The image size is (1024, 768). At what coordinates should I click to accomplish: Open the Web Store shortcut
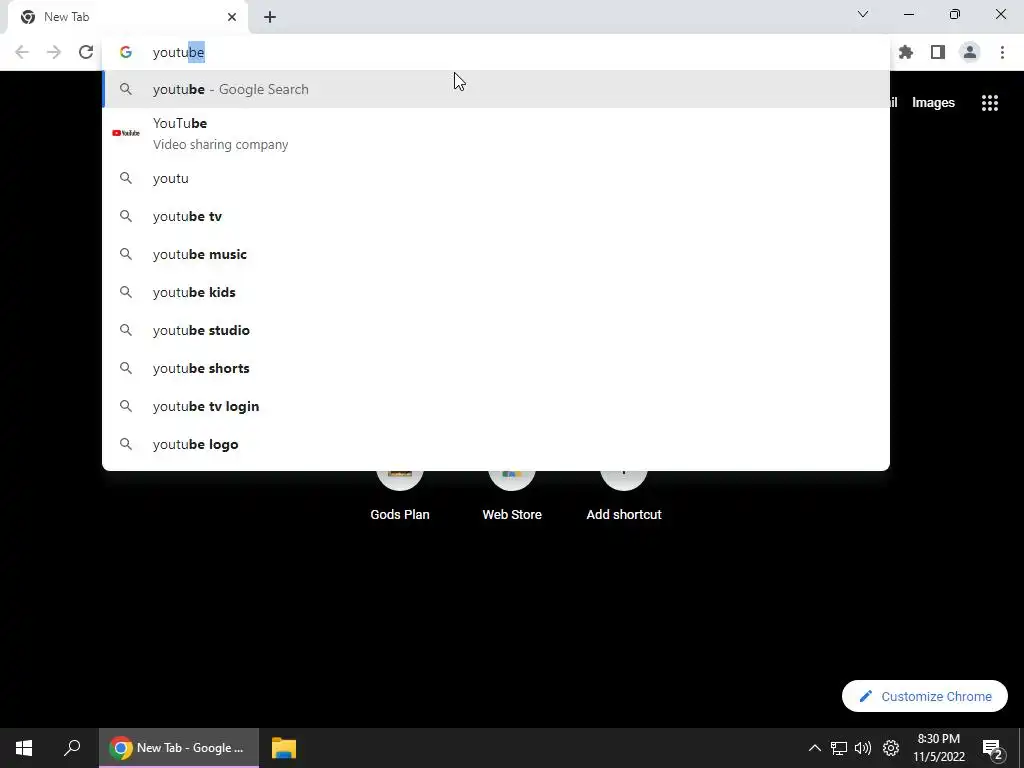point(512,496)
